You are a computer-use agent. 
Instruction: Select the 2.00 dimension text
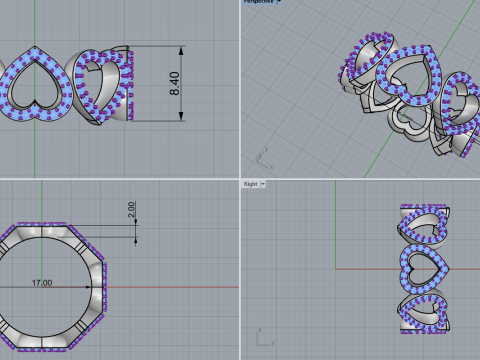click(x=131, y=209)
